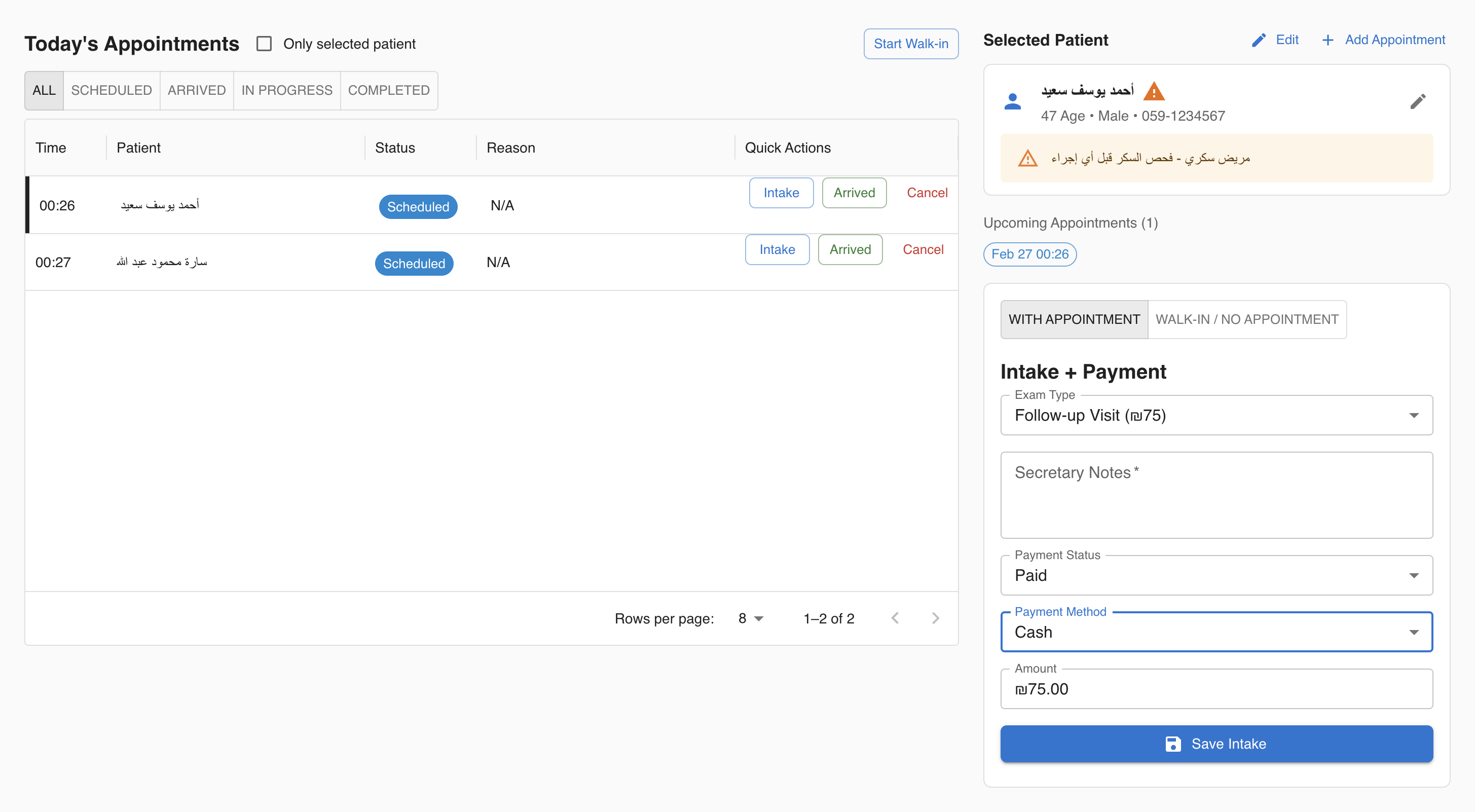1475x812 pixels.
Task: Switch to the COMPLETED tab
Action: 389,90
